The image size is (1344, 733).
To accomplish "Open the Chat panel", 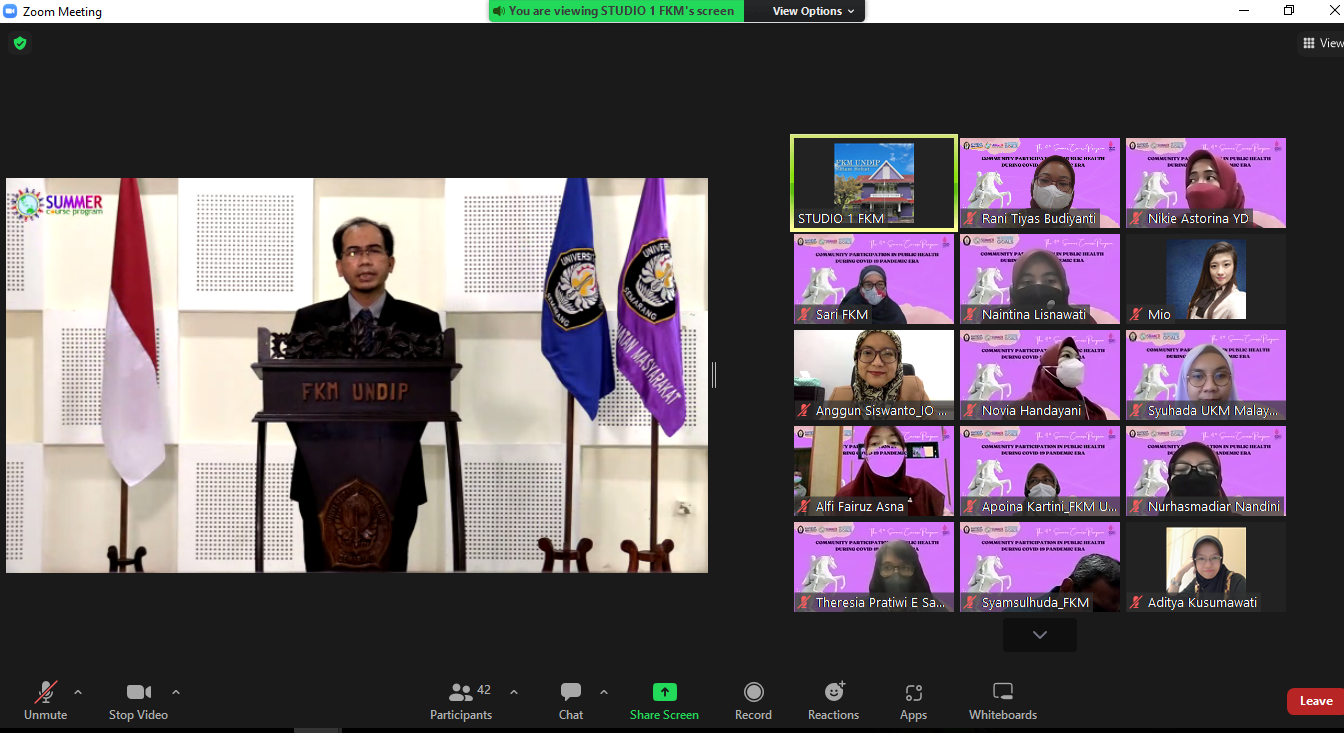I will coord(571,699).
